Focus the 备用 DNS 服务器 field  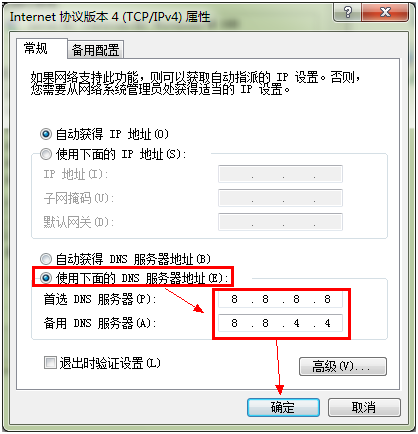tap(280, 323)
